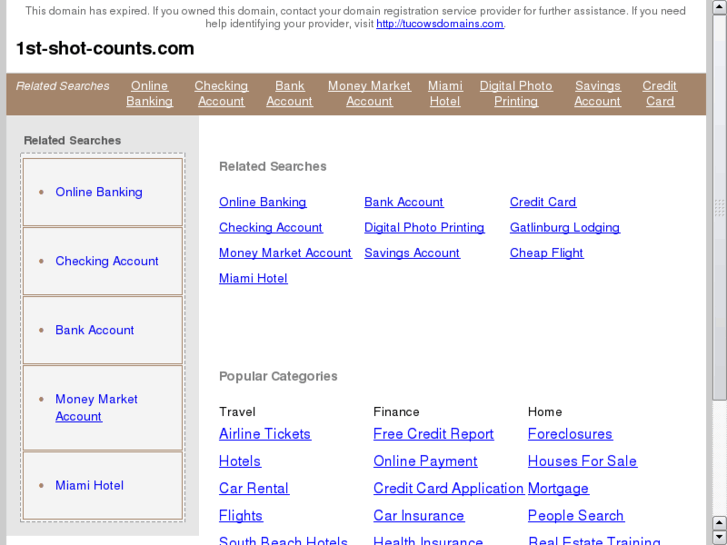Screen dimensions: 727x545
Task: Open Checking Account in the center Related Searches list
Action: (x=271, y=228)
